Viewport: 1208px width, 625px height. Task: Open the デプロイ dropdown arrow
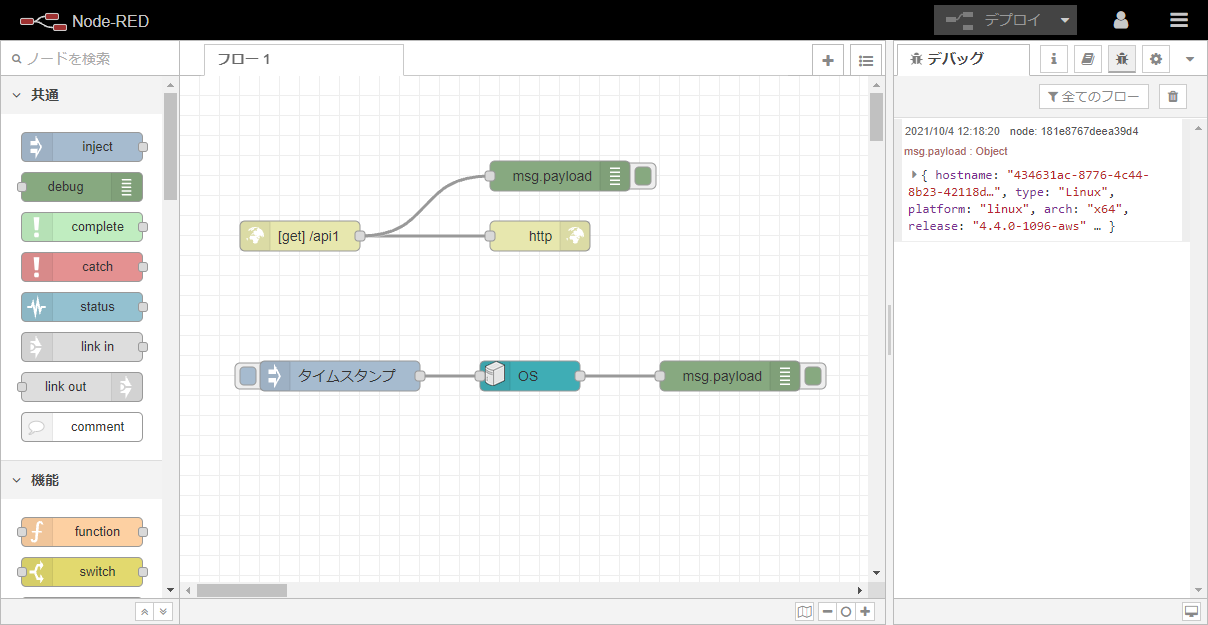pyautogui.click(x=1065, y=20)
